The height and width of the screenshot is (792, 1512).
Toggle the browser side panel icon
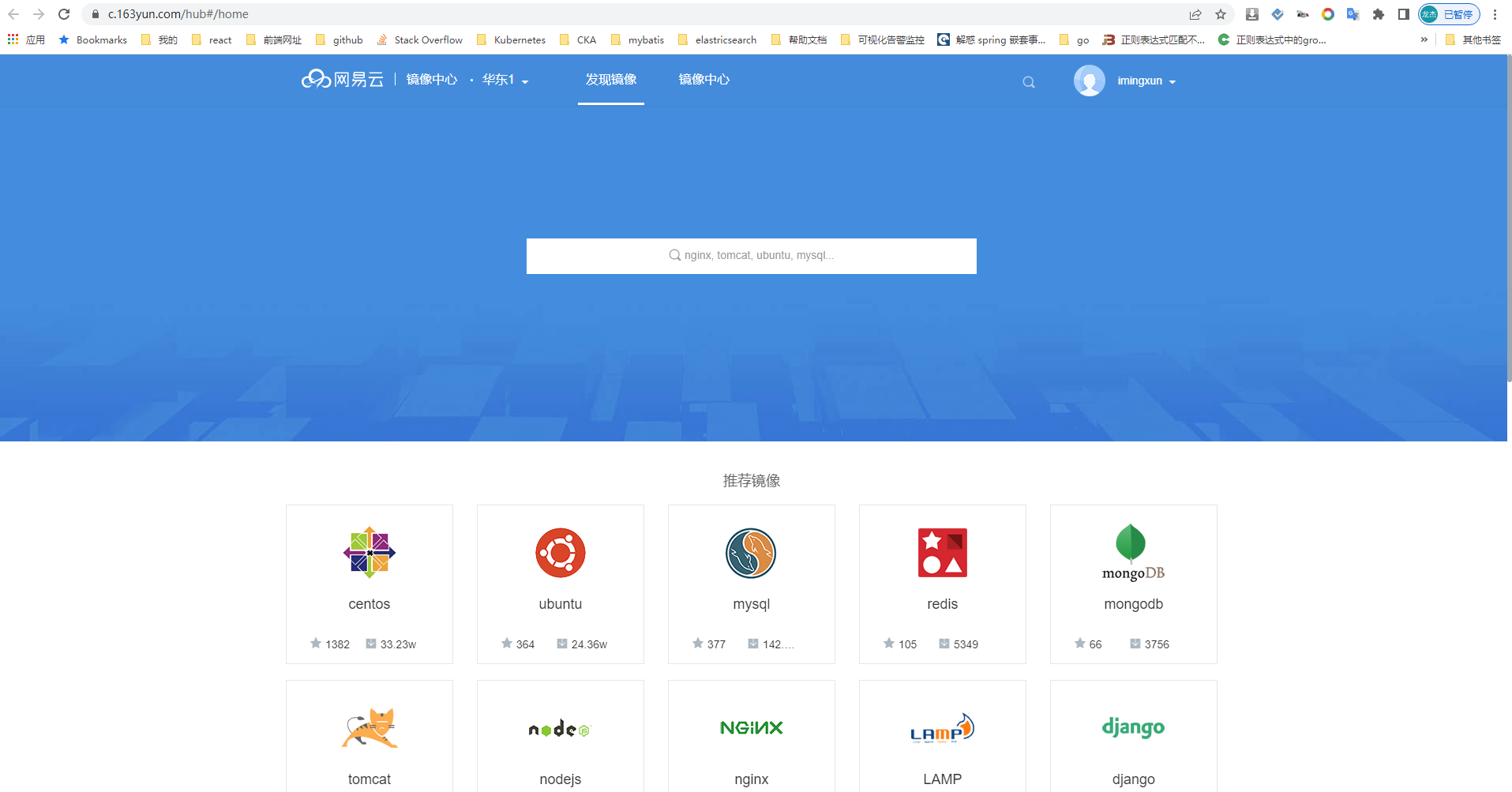(x=1403, y=14)
